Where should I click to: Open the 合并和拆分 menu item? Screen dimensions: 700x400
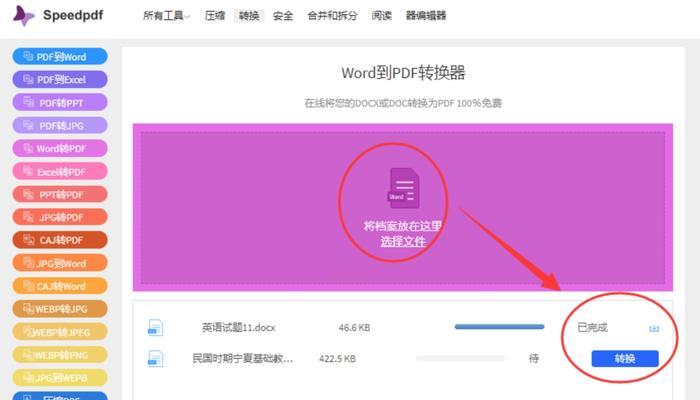(x=333, y=16)
